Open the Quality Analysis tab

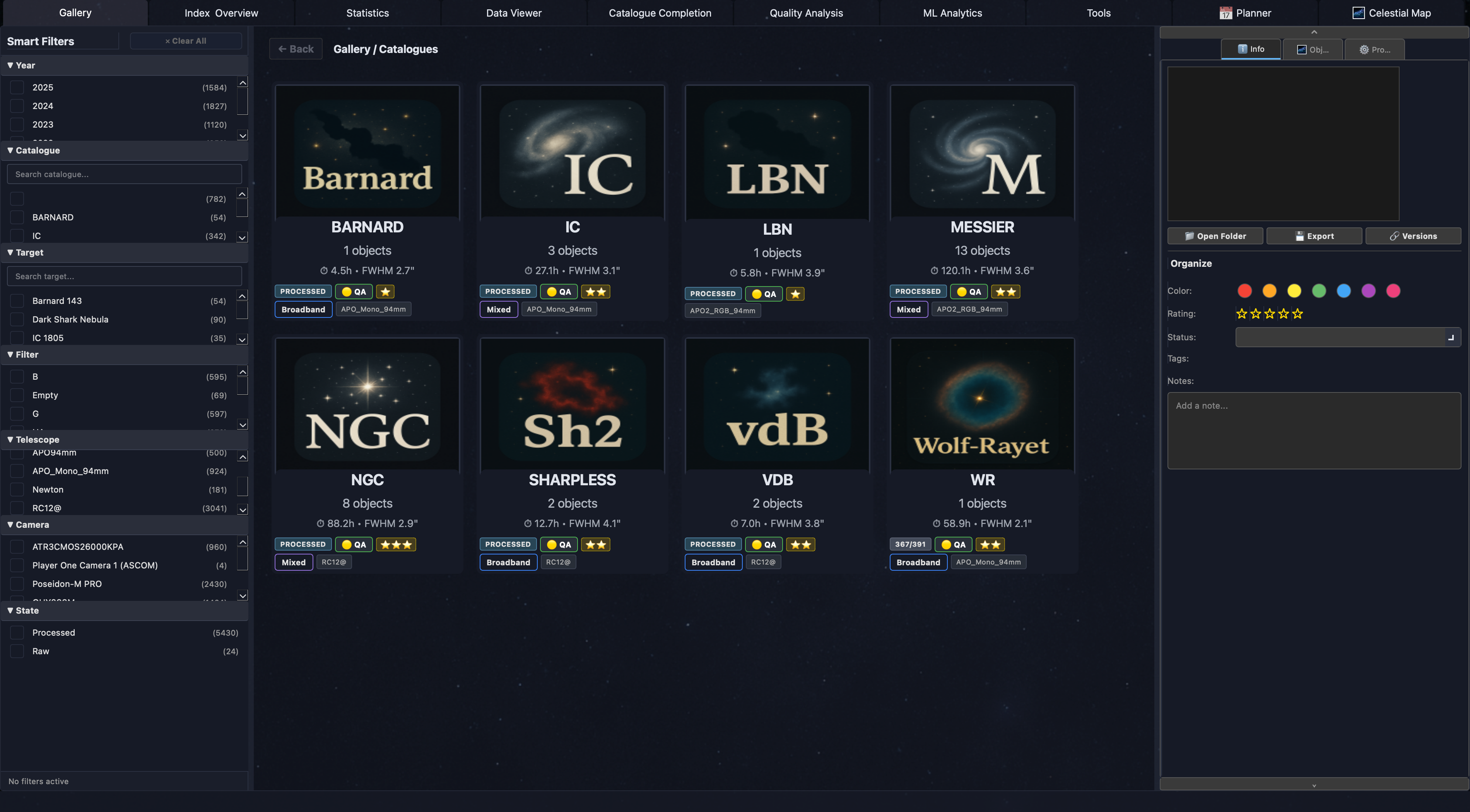(806, 12)
